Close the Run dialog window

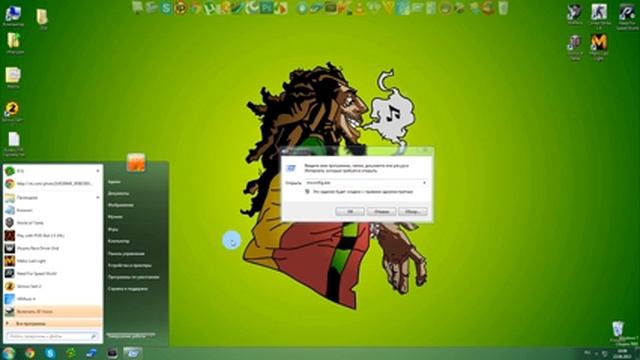click(x=425, y=150)
